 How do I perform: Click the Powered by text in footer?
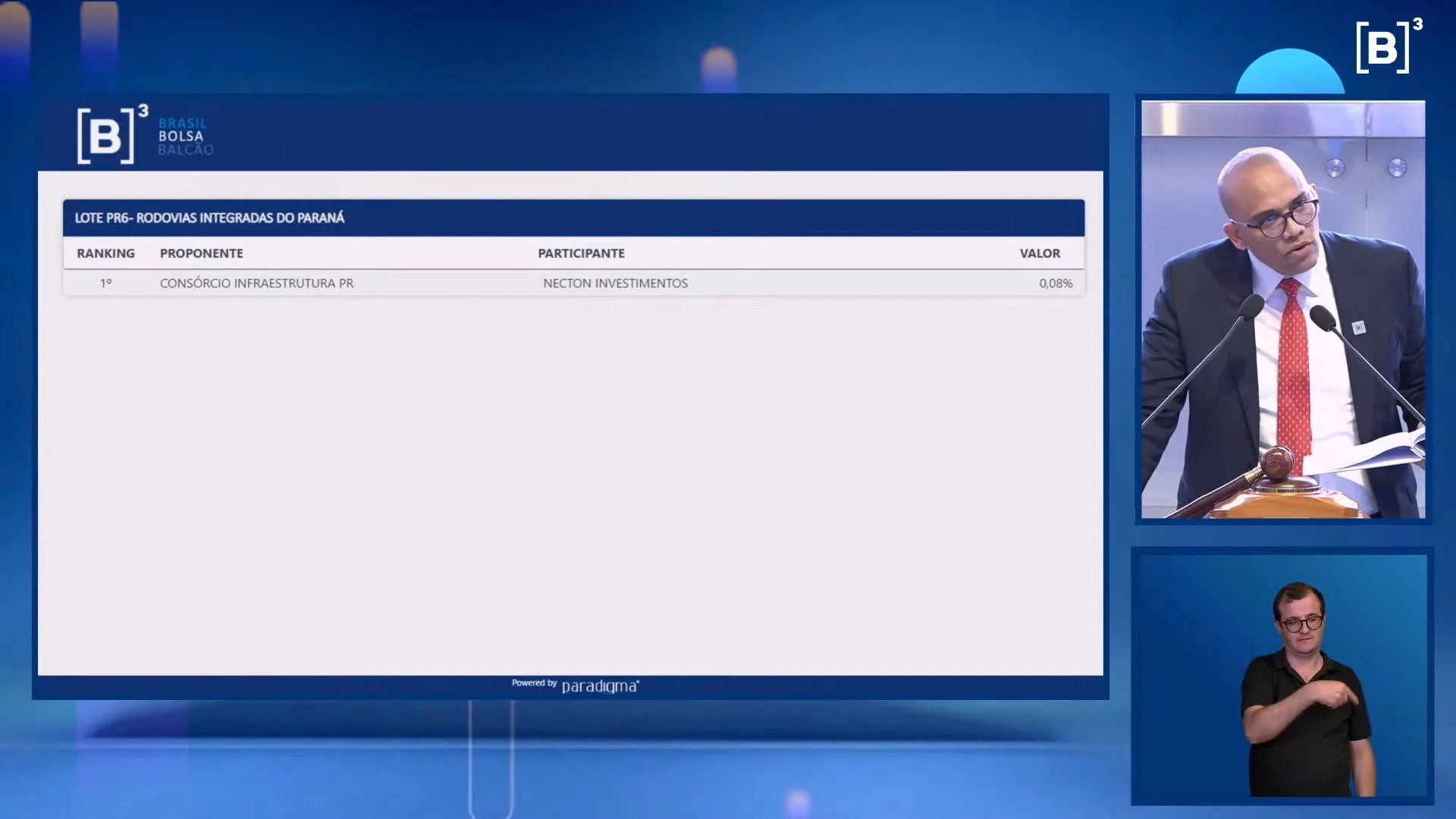[x=534, y=683]
